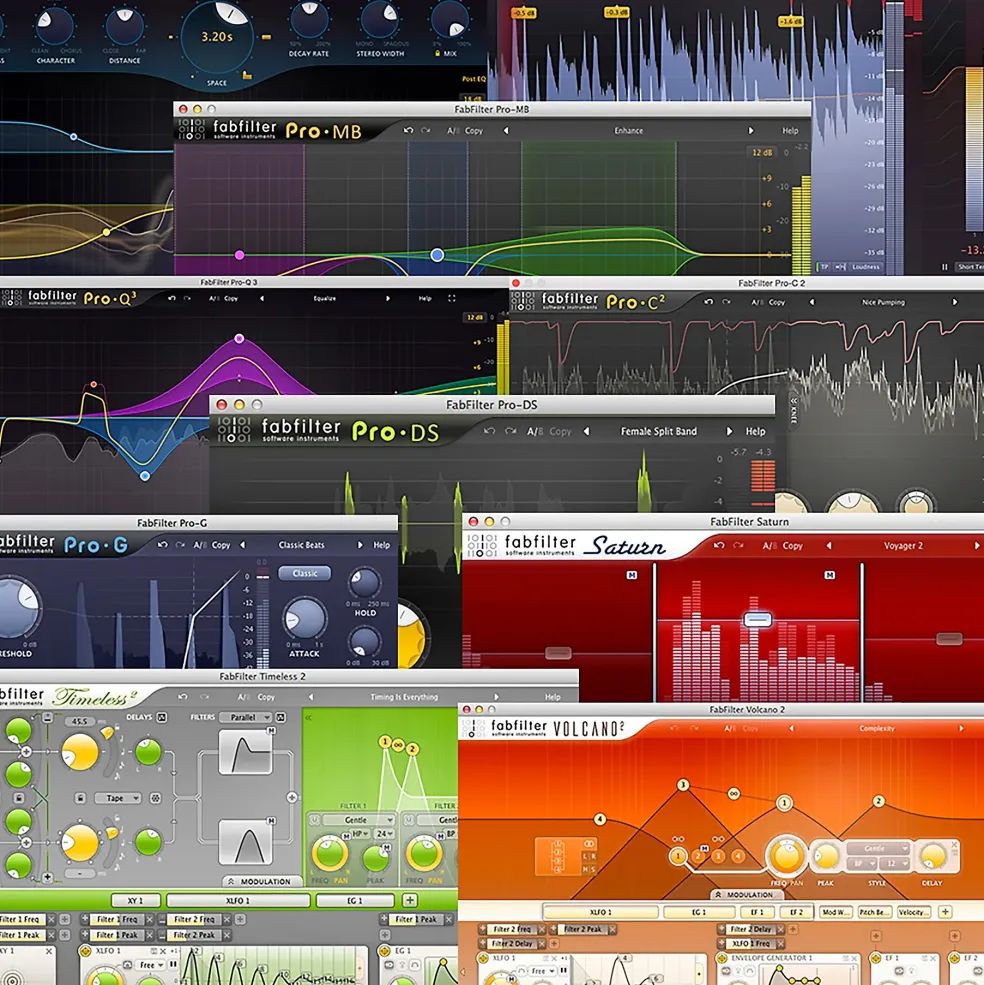Image resolution: width=984 pixels, height=985 pixels.
Task: Open Gentle style dropdown in Volcano 2
Action: (878, 848)
